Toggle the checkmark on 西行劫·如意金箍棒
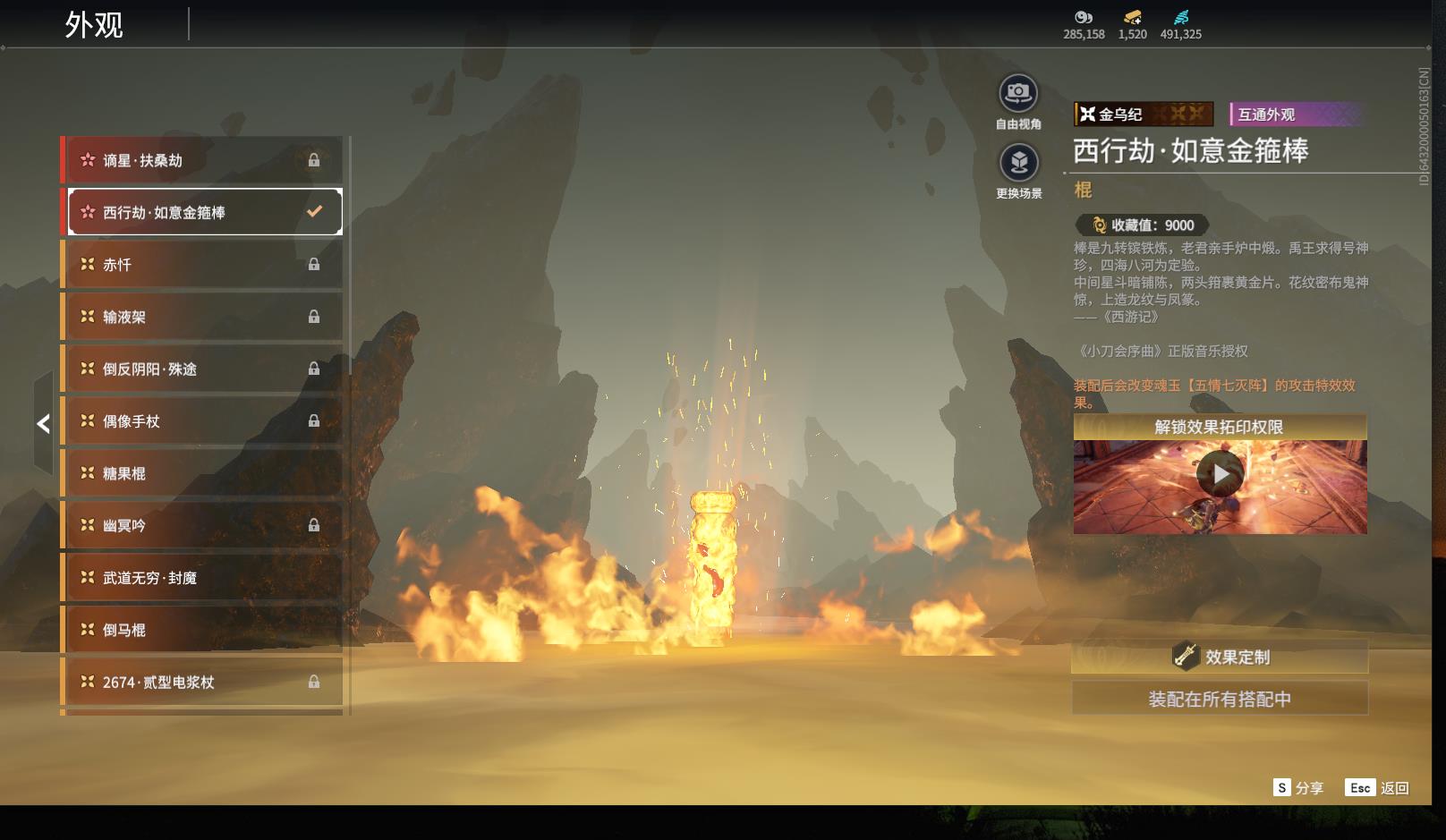1446x840 pixels. pyautogui.click(x=314, y=212)
